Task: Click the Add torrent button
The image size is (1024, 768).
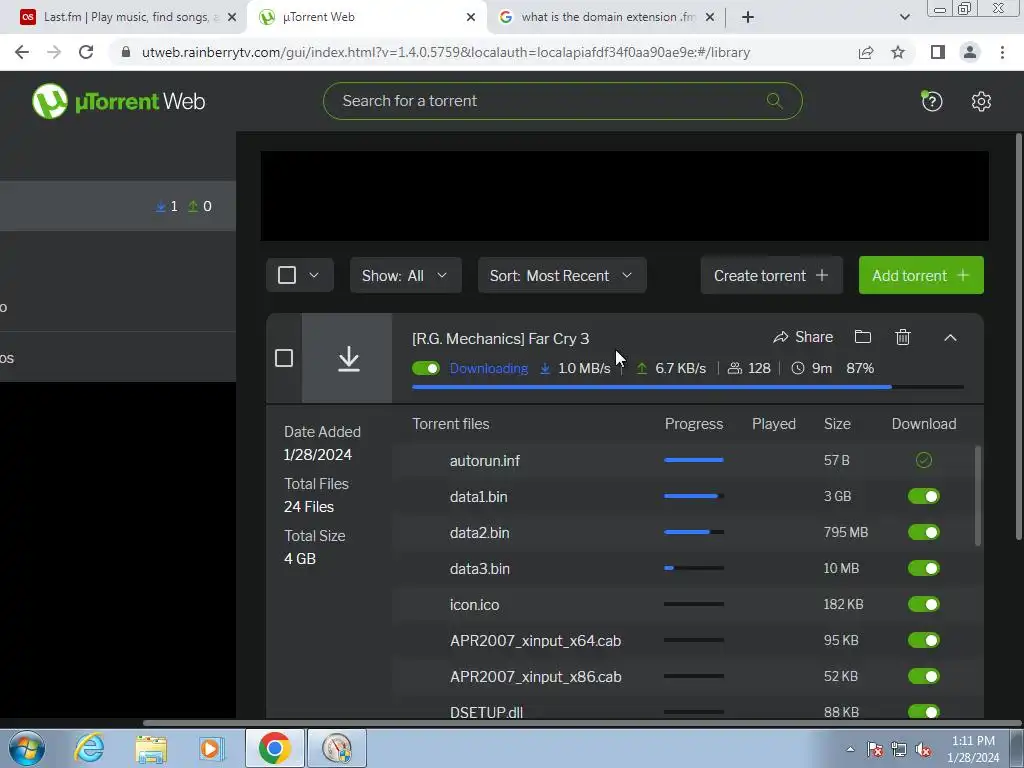Action: (x=921, y=275)
